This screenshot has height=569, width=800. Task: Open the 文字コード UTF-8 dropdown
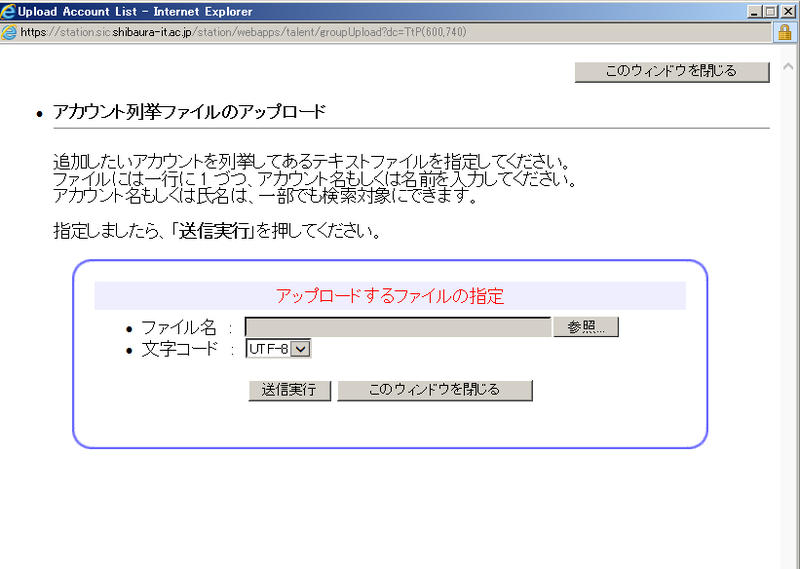click(x=278, y=349)
